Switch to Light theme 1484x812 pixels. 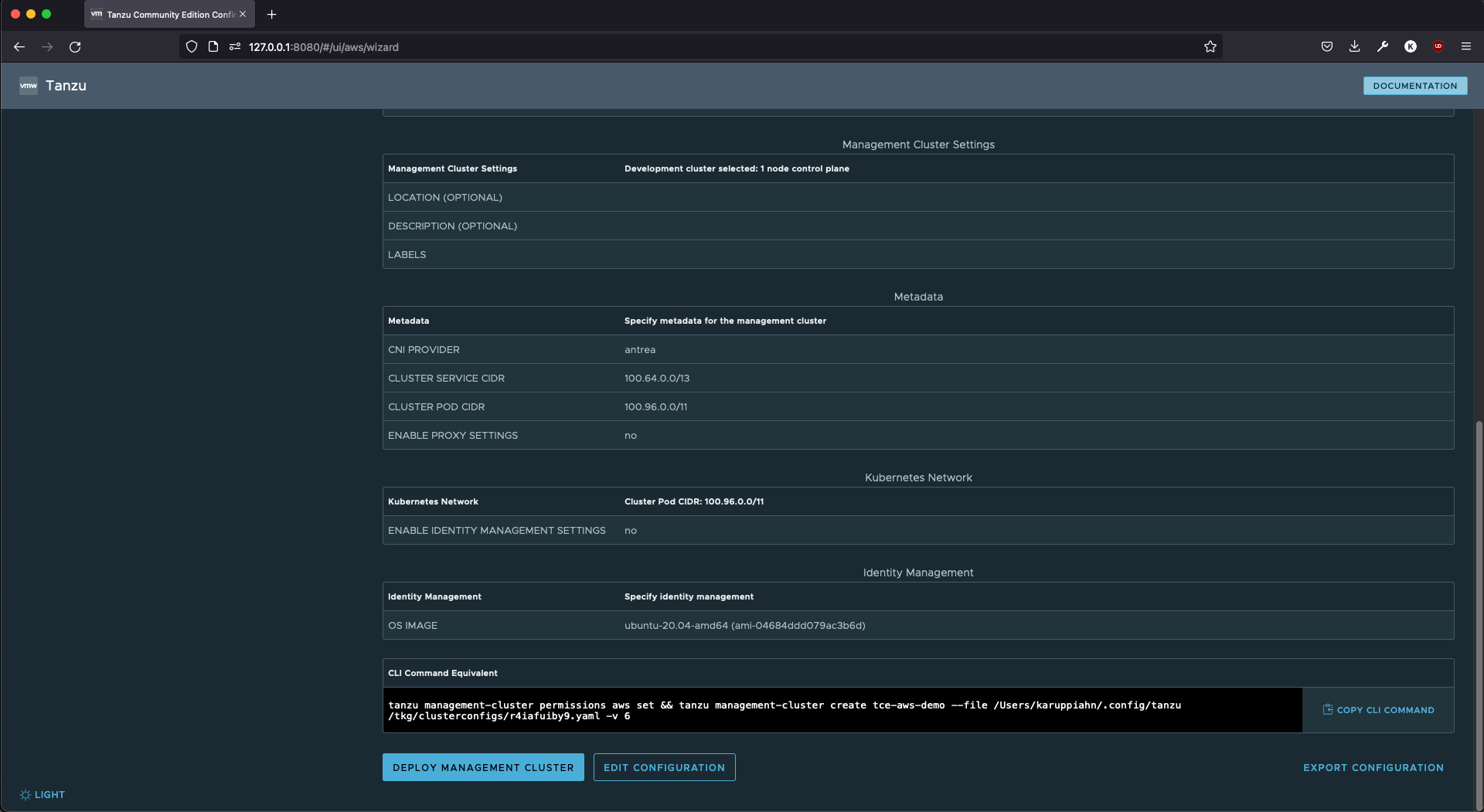(x=43, y=795)
